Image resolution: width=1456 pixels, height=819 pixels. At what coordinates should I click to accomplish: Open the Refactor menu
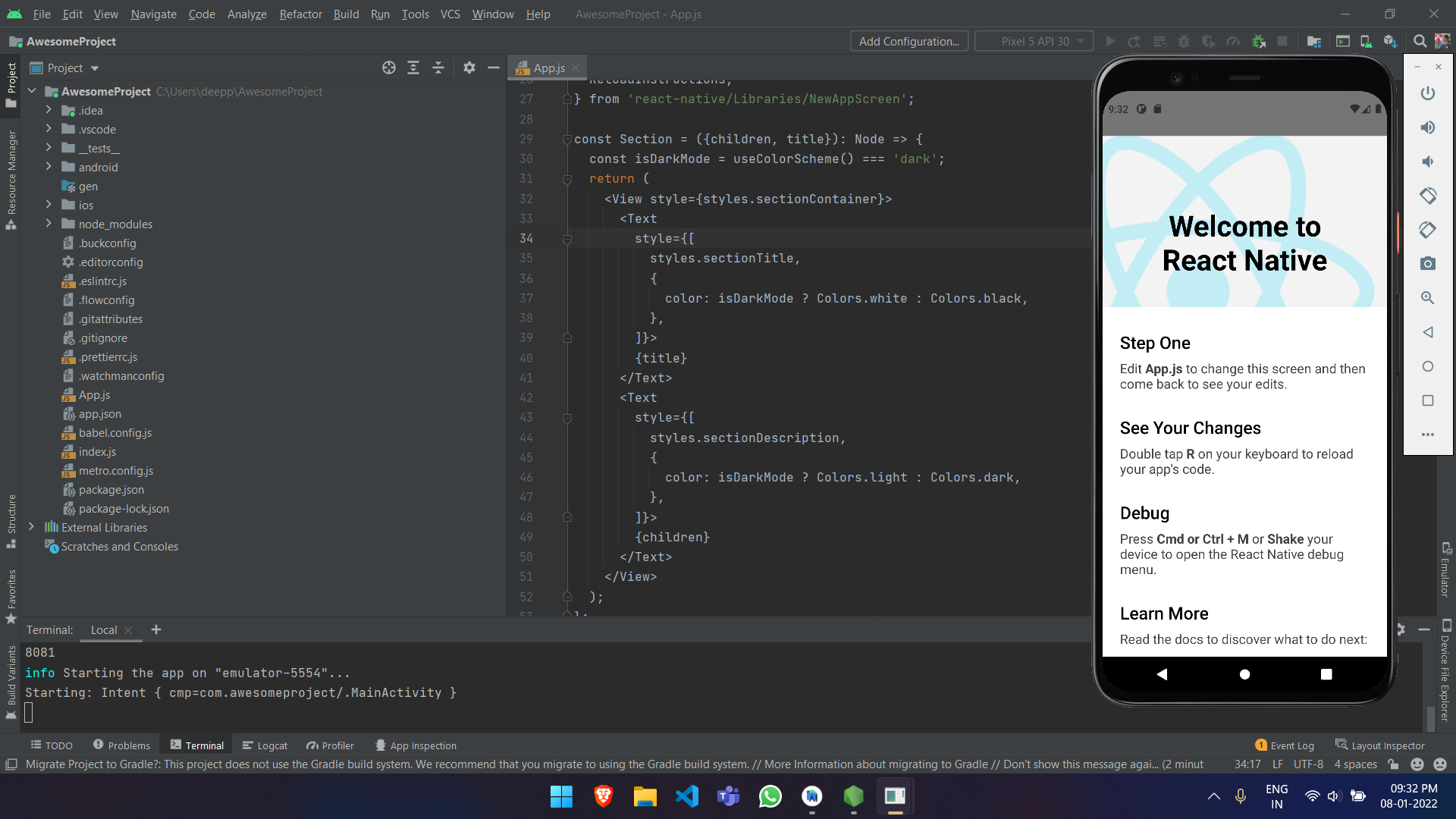point(300,14)
